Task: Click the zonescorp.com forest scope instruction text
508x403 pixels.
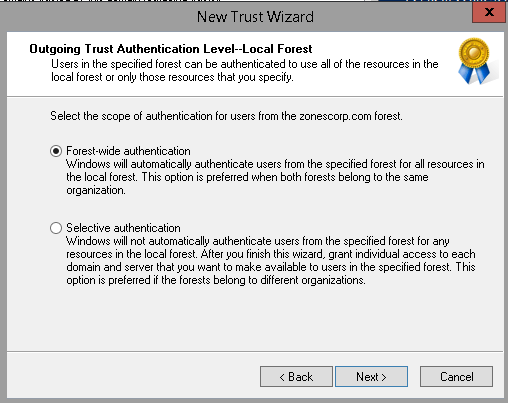Action: (x=226, y=116)
